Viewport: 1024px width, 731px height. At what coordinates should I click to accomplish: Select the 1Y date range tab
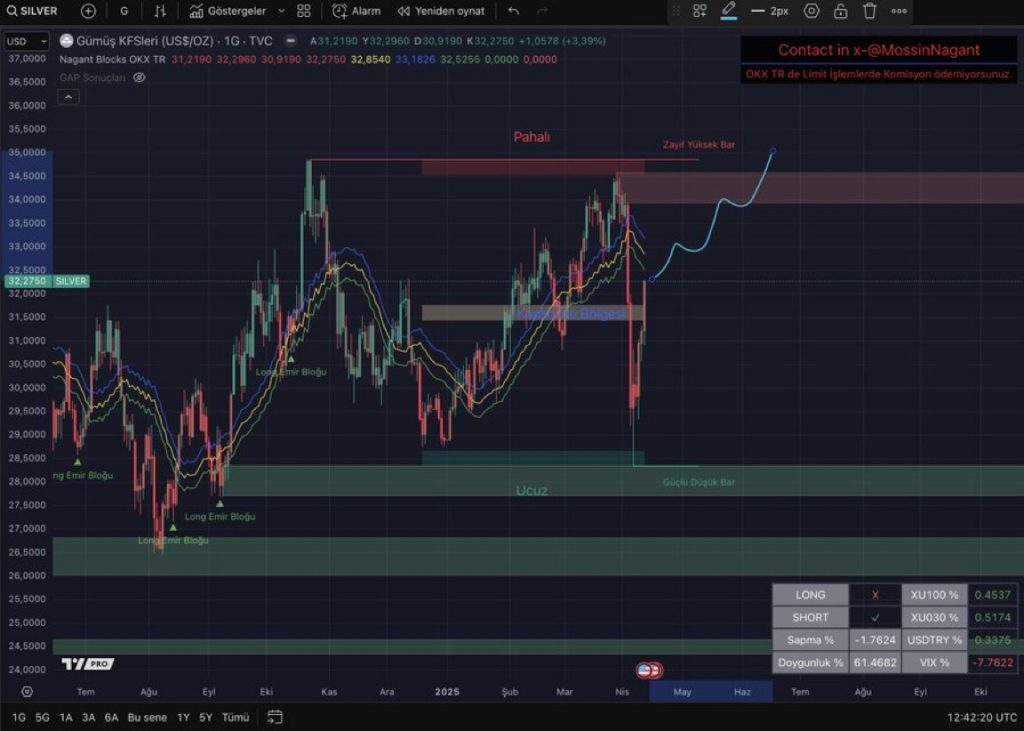tap(184, 717)
